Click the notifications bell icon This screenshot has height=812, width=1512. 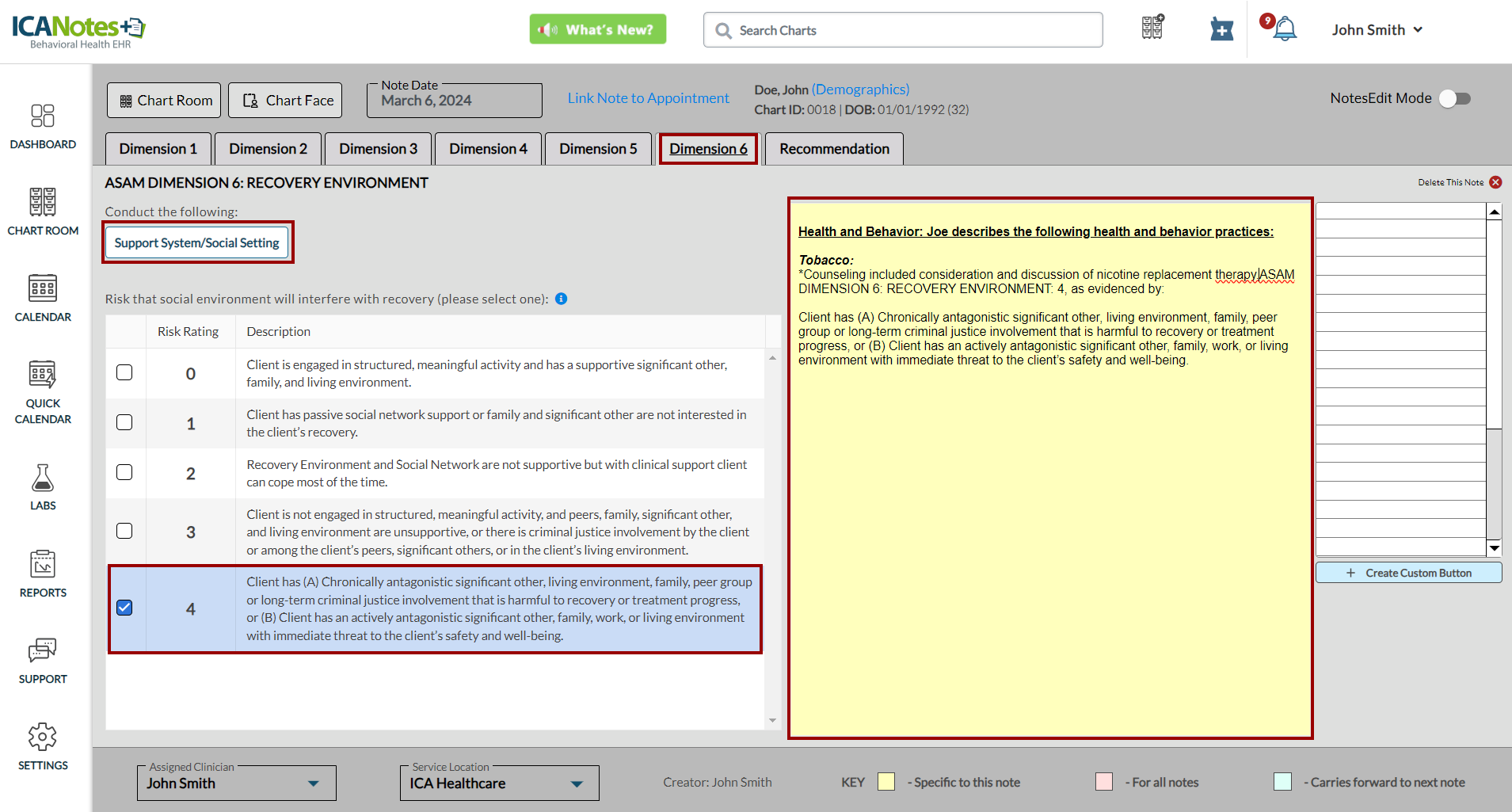tap(1285, 30)
